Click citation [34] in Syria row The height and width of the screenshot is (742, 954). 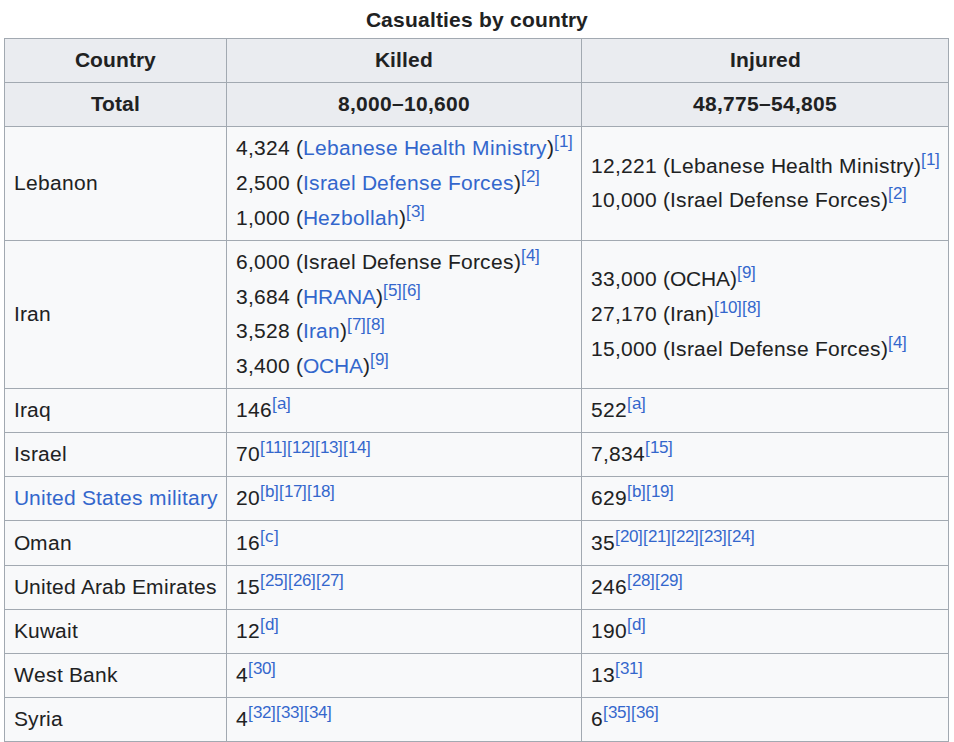[318, 713]
